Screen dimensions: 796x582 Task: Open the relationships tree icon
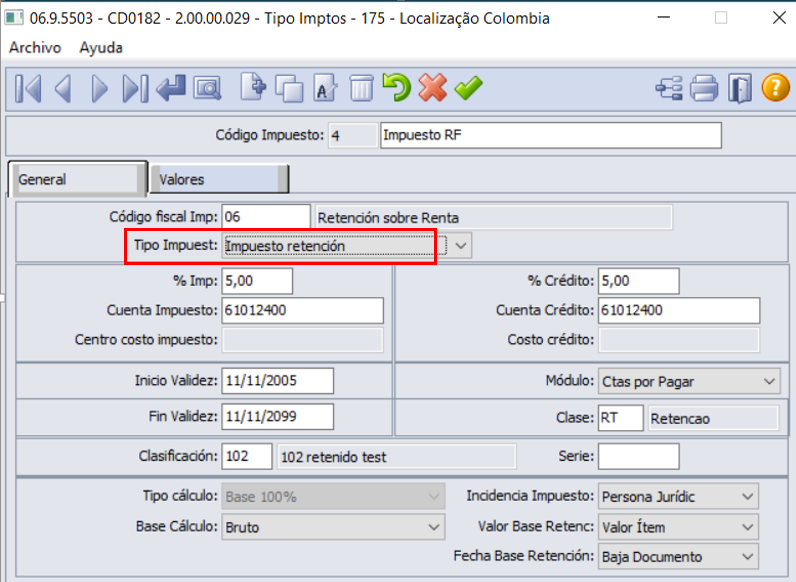coord(669,88)
